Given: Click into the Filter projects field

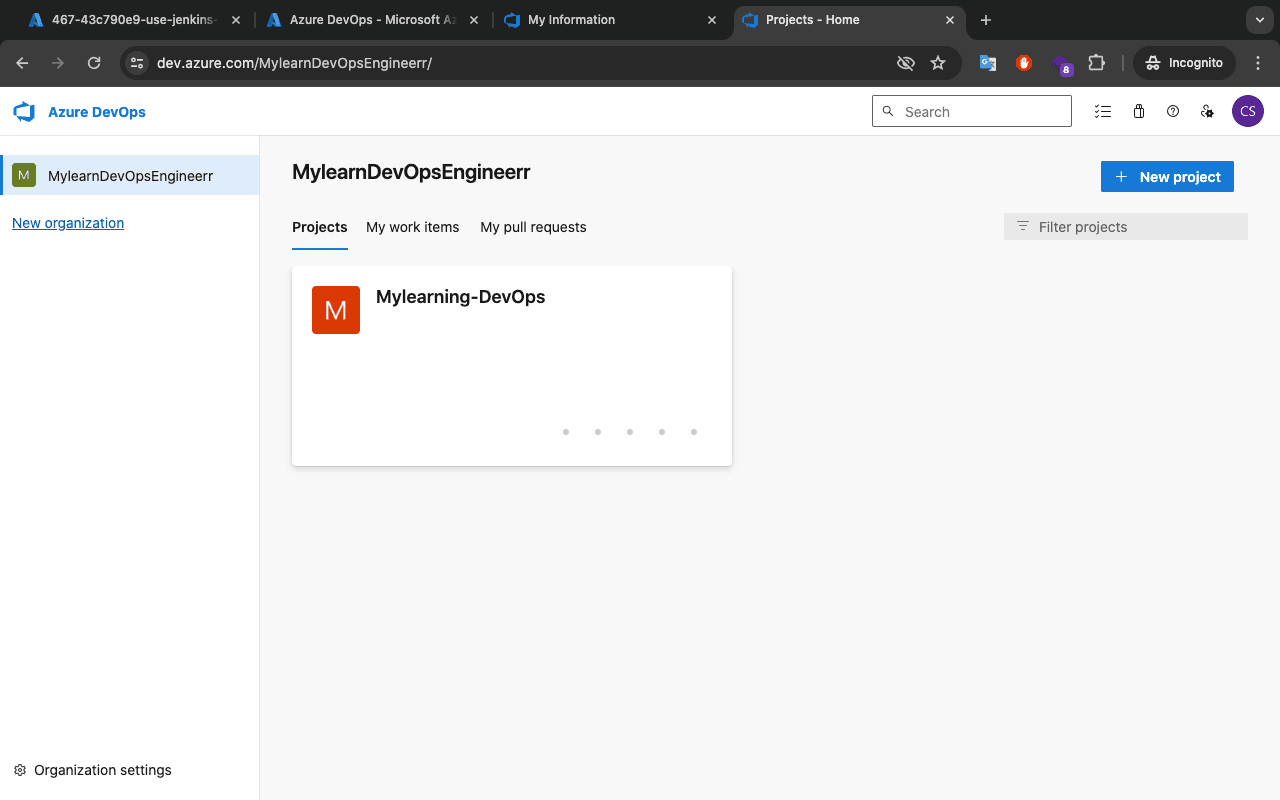Looking at the screenshot, I should pyautogui.click(x=1126, y=227).
